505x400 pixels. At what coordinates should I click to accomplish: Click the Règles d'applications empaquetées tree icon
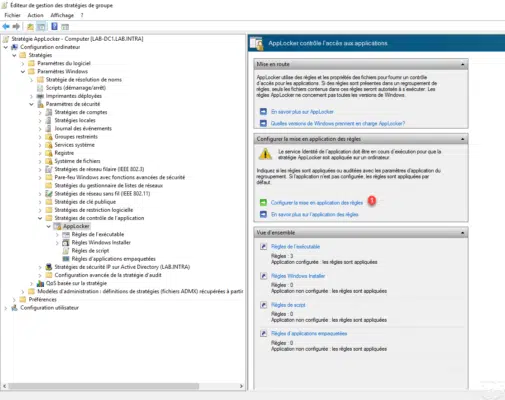click(x=66, y=259)
